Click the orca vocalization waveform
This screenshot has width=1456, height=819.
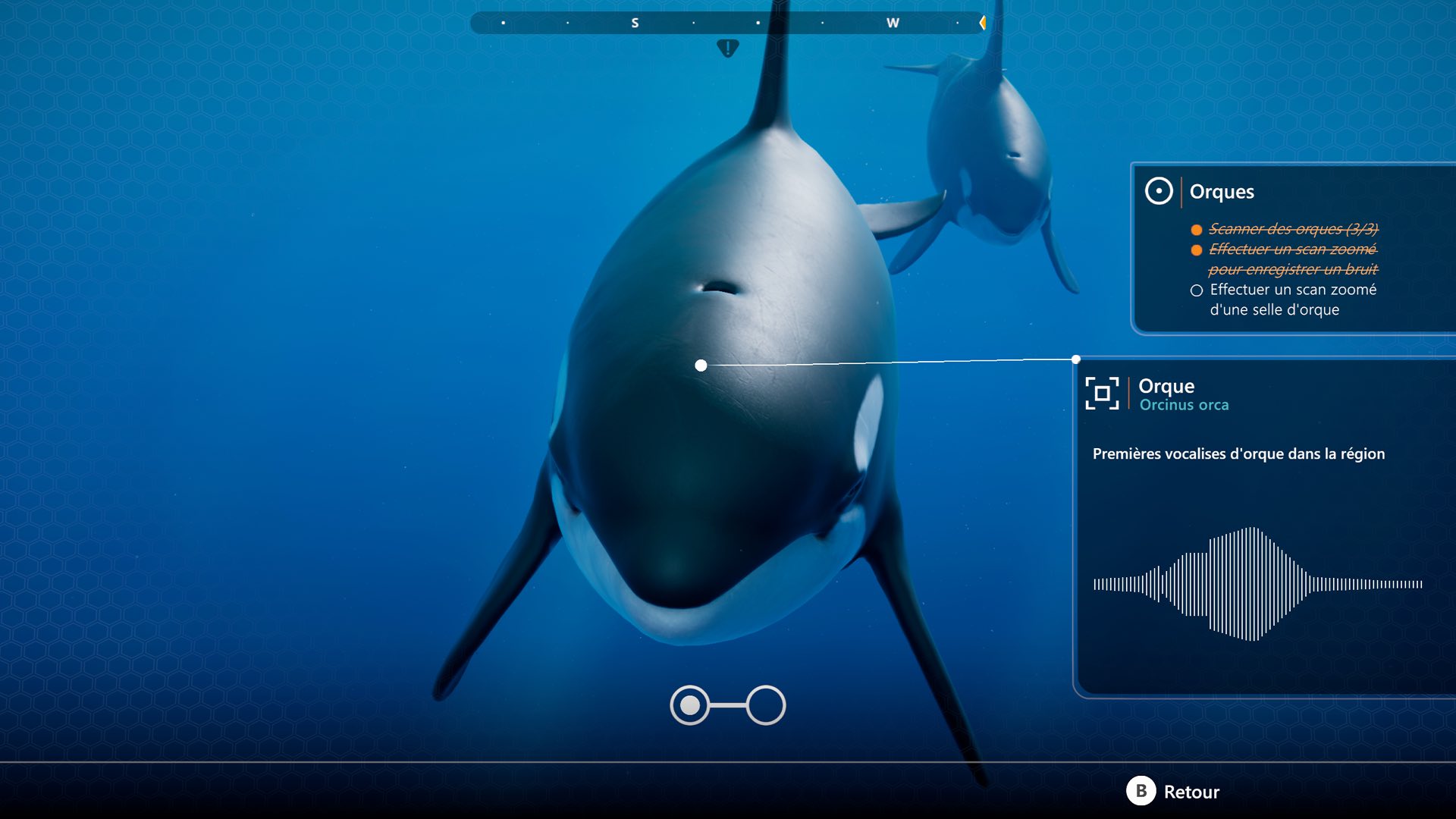coord(1257,584)
